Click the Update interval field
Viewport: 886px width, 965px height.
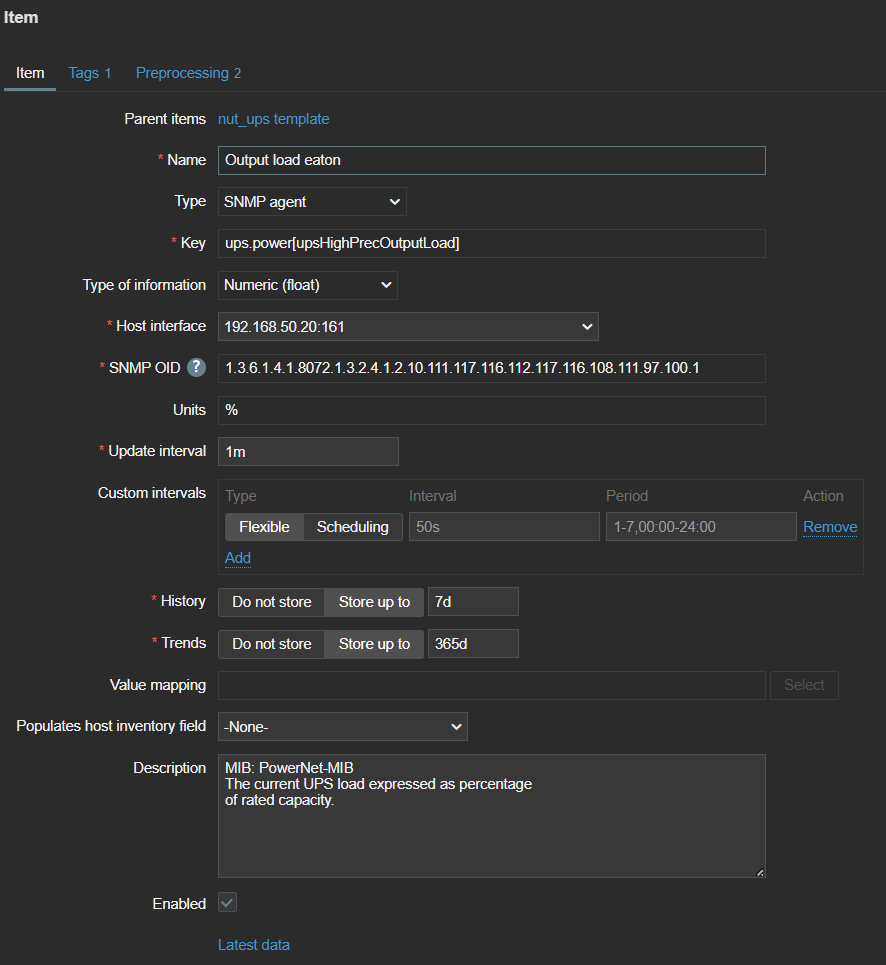[308, 452]
